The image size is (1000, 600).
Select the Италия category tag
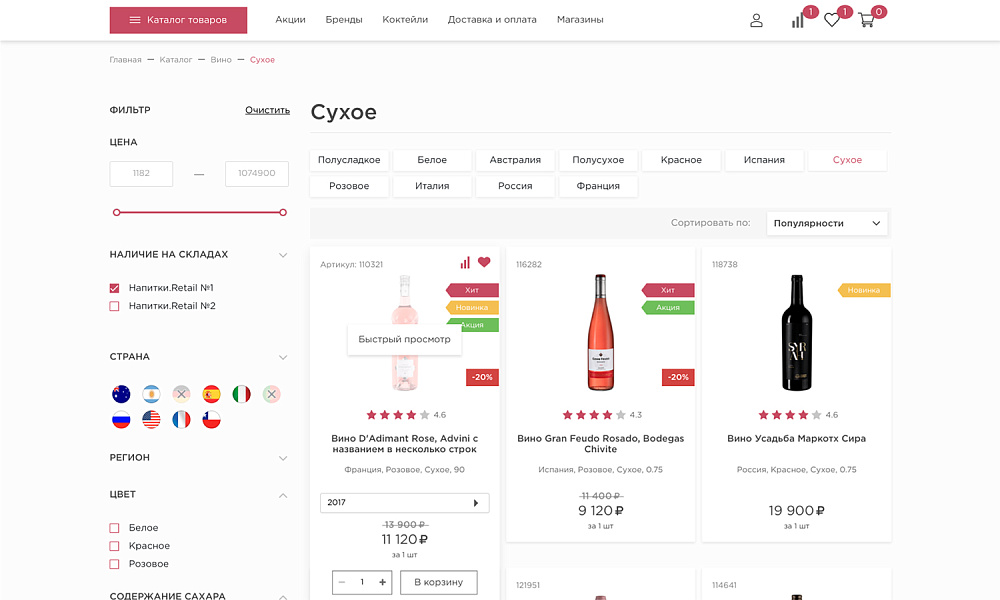coord(432,186)
